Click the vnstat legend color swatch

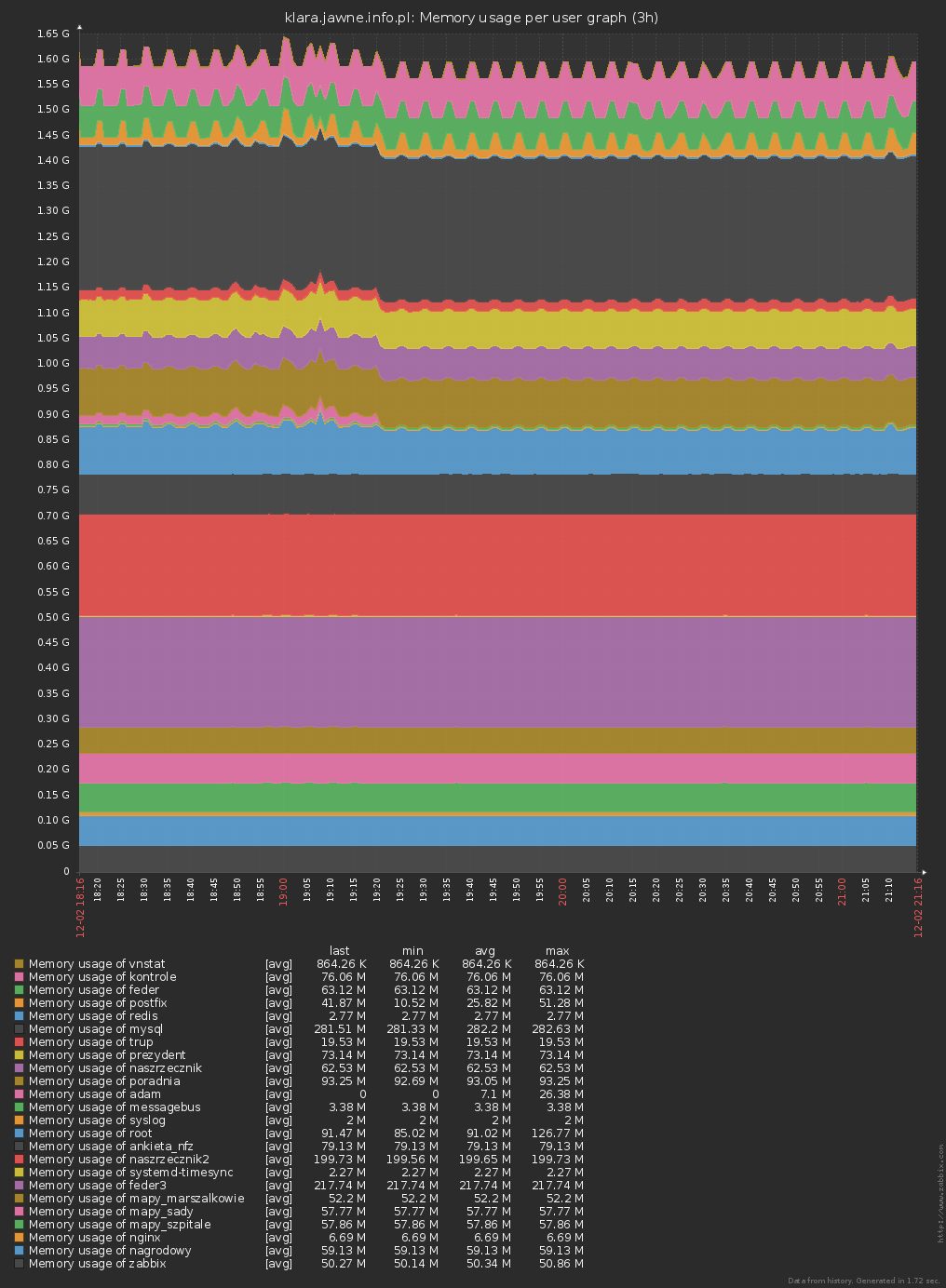[x=19, y=964]
